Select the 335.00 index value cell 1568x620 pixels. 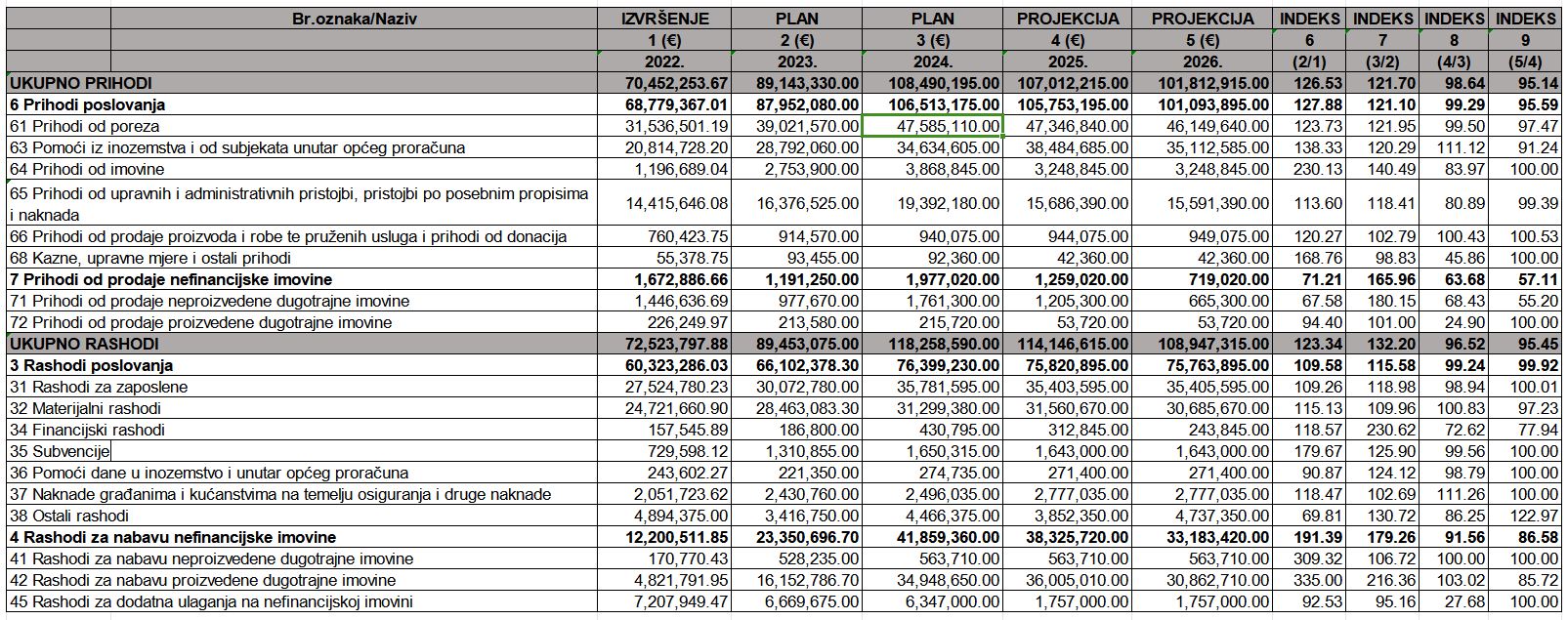pos(1309,580)
